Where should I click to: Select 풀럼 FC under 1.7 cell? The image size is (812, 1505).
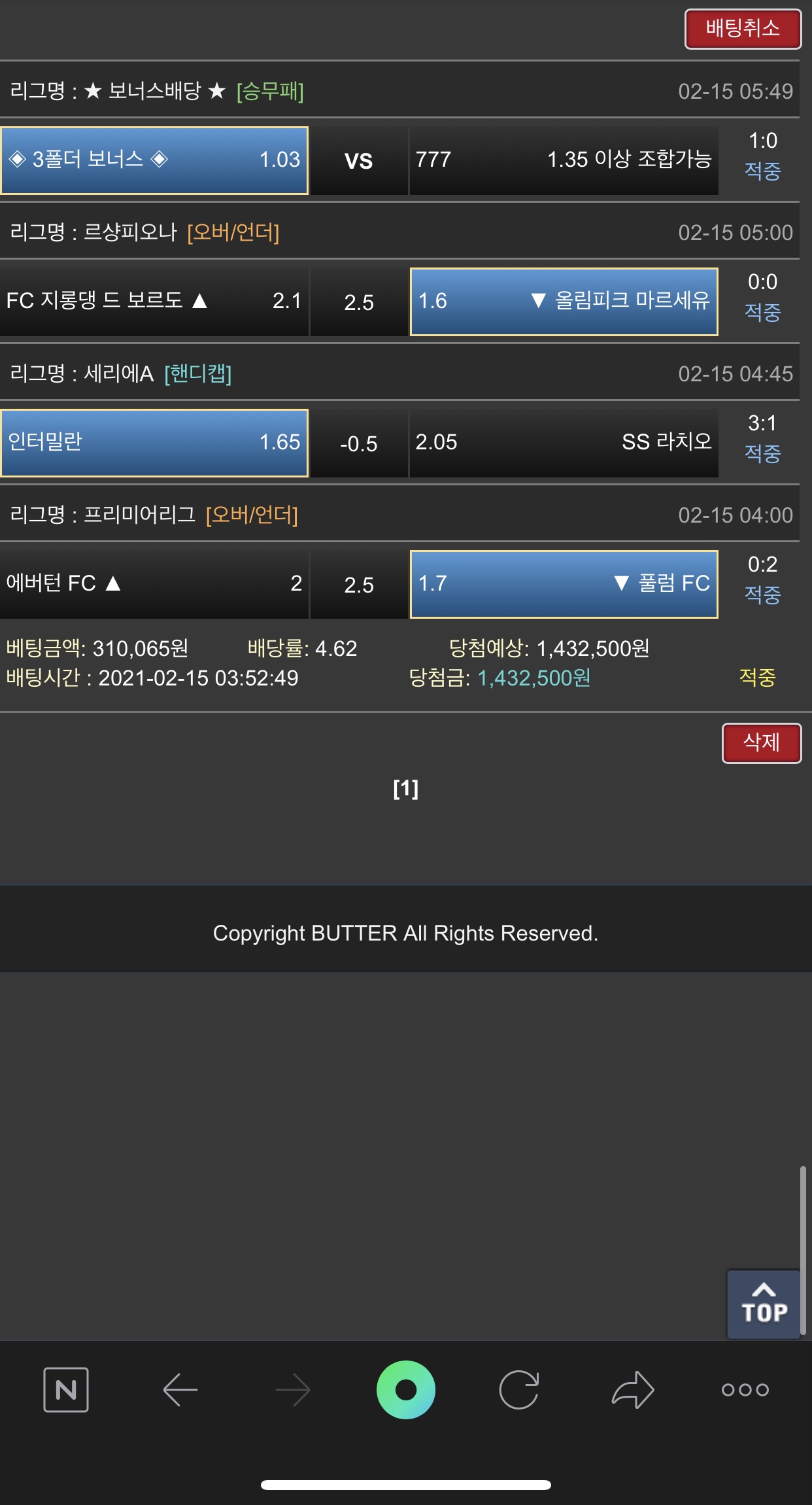(x=564, y=584)
